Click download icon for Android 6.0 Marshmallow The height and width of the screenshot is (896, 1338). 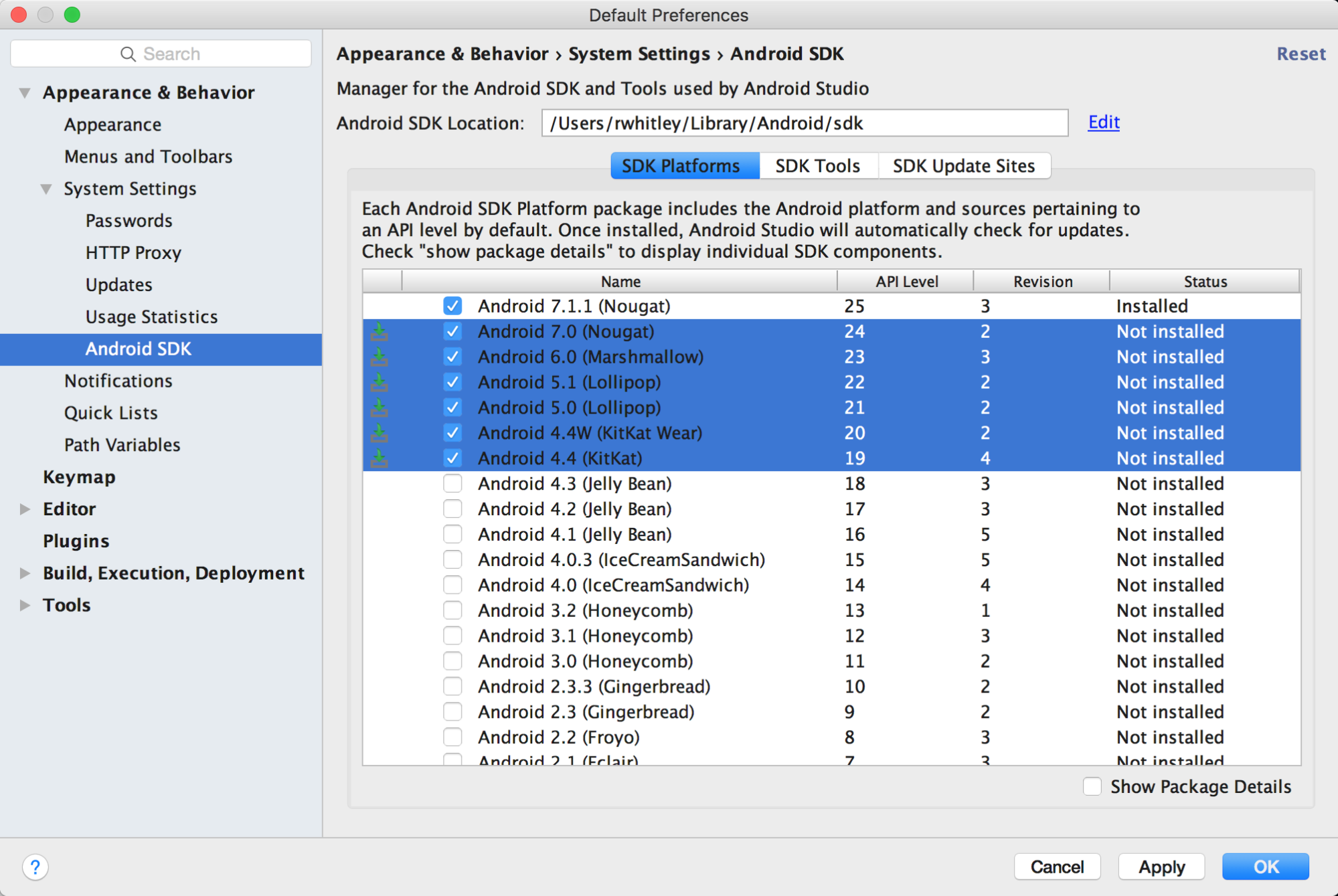[380, 357]
